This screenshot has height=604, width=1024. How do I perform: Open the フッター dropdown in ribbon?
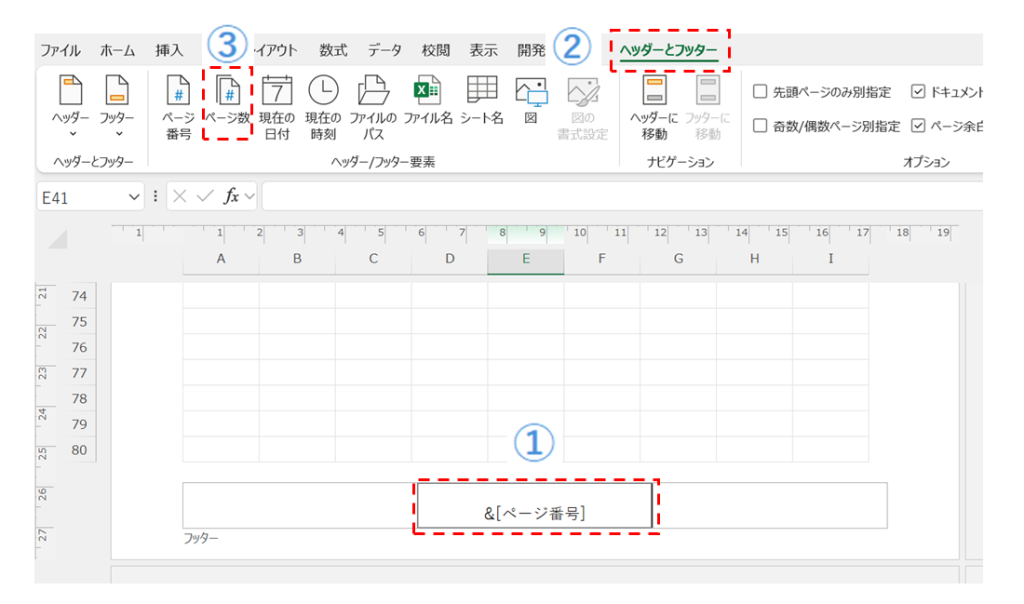[117, 108]
